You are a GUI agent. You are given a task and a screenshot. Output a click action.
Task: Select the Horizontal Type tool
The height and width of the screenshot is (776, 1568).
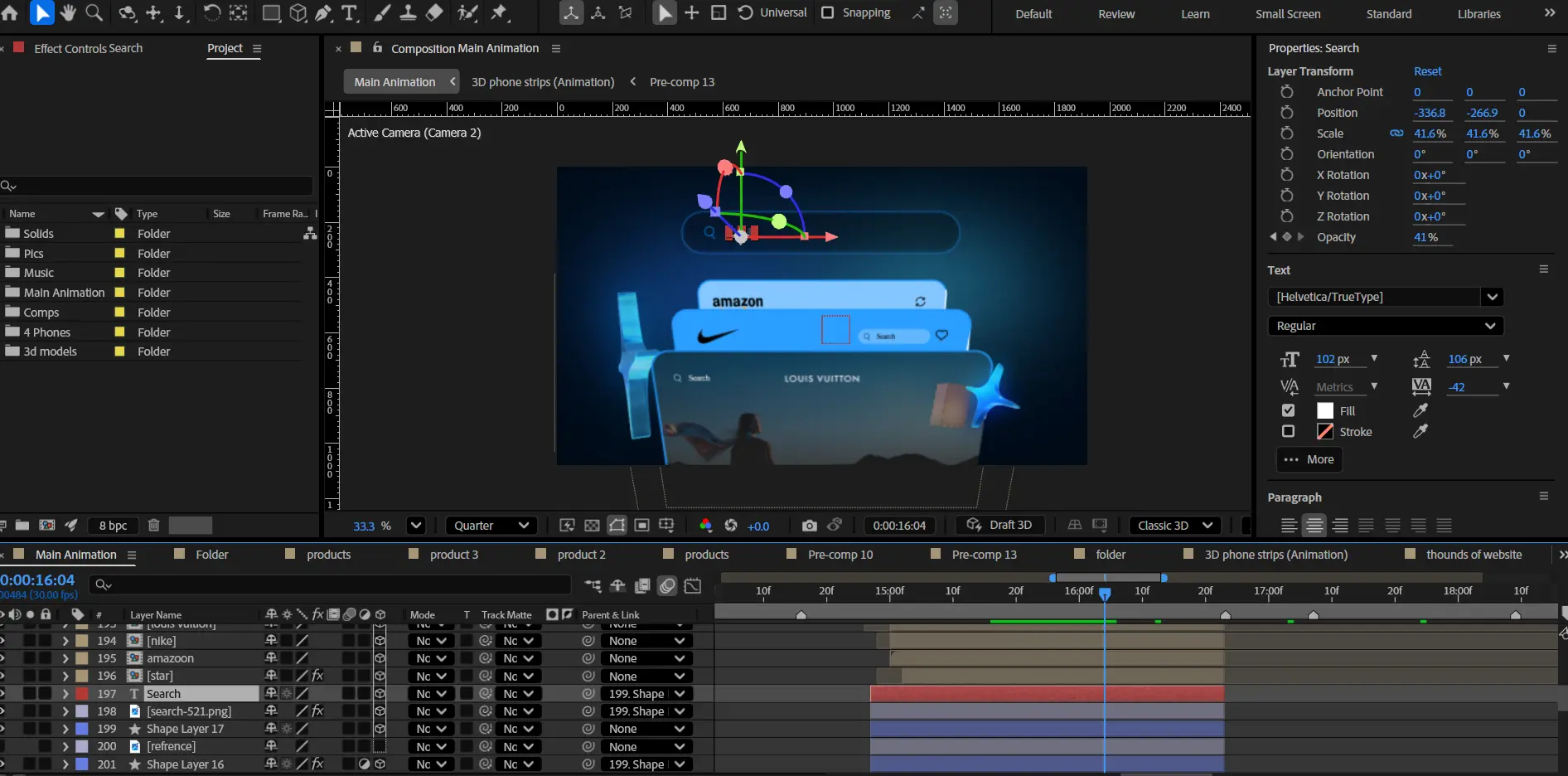350,12
